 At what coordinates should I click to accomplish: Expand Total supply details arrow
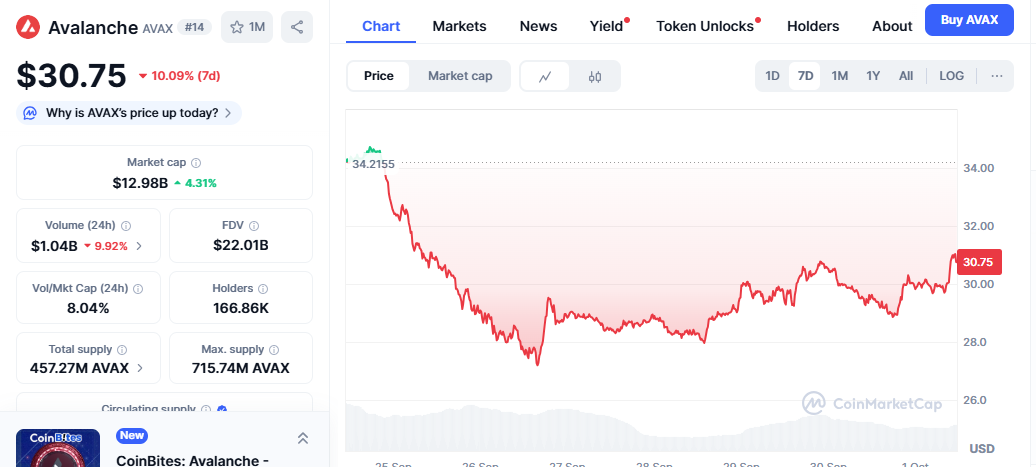click(140, 368)
